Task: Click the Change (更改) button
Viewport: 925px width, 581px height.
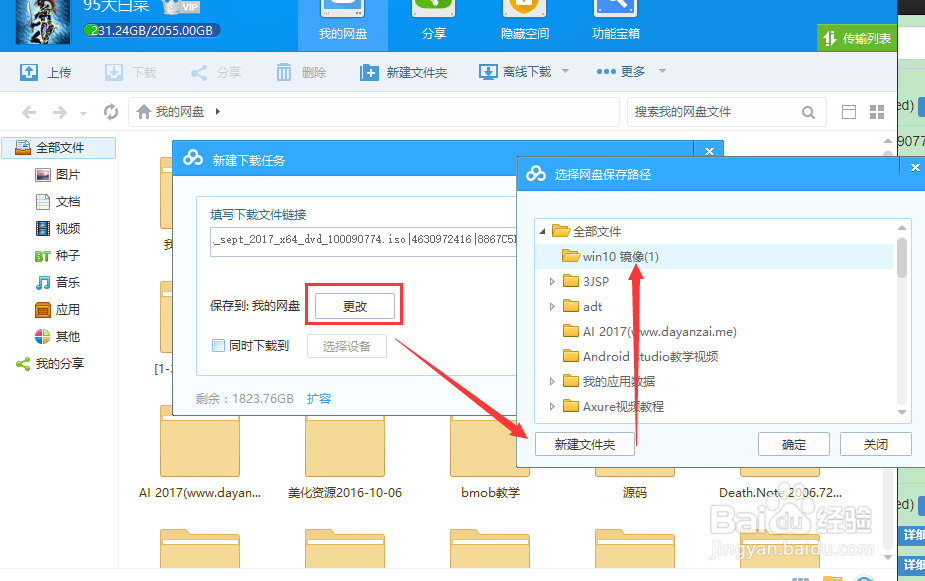Action: point(355,306)
